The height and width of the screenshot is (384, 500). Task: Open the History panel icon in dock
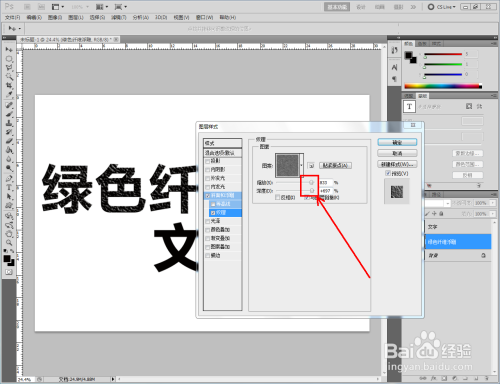395,51
